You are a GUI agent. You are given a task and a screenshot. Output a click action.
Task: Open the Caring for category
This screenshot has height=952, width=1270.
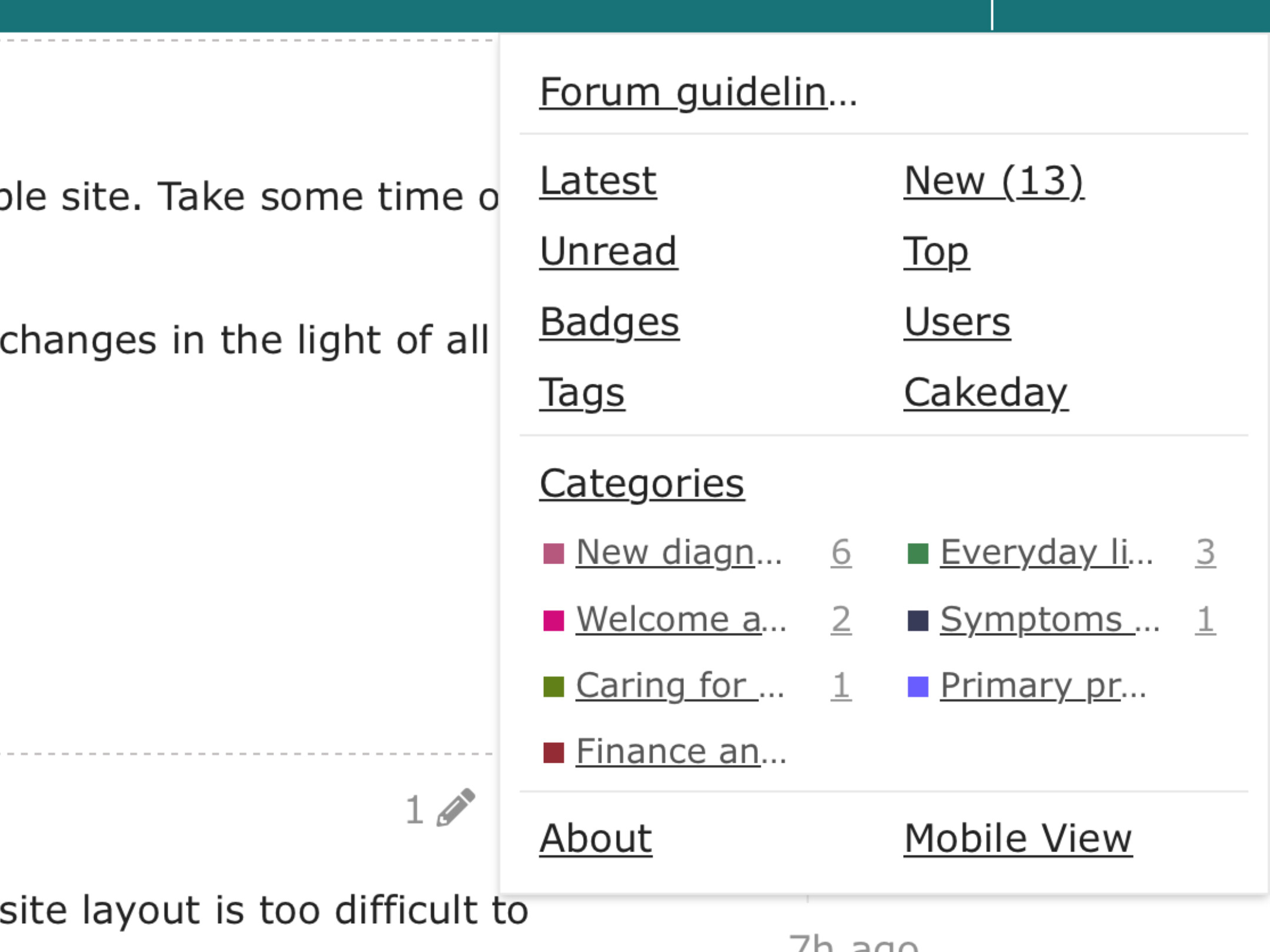click(x=680, y=686)
